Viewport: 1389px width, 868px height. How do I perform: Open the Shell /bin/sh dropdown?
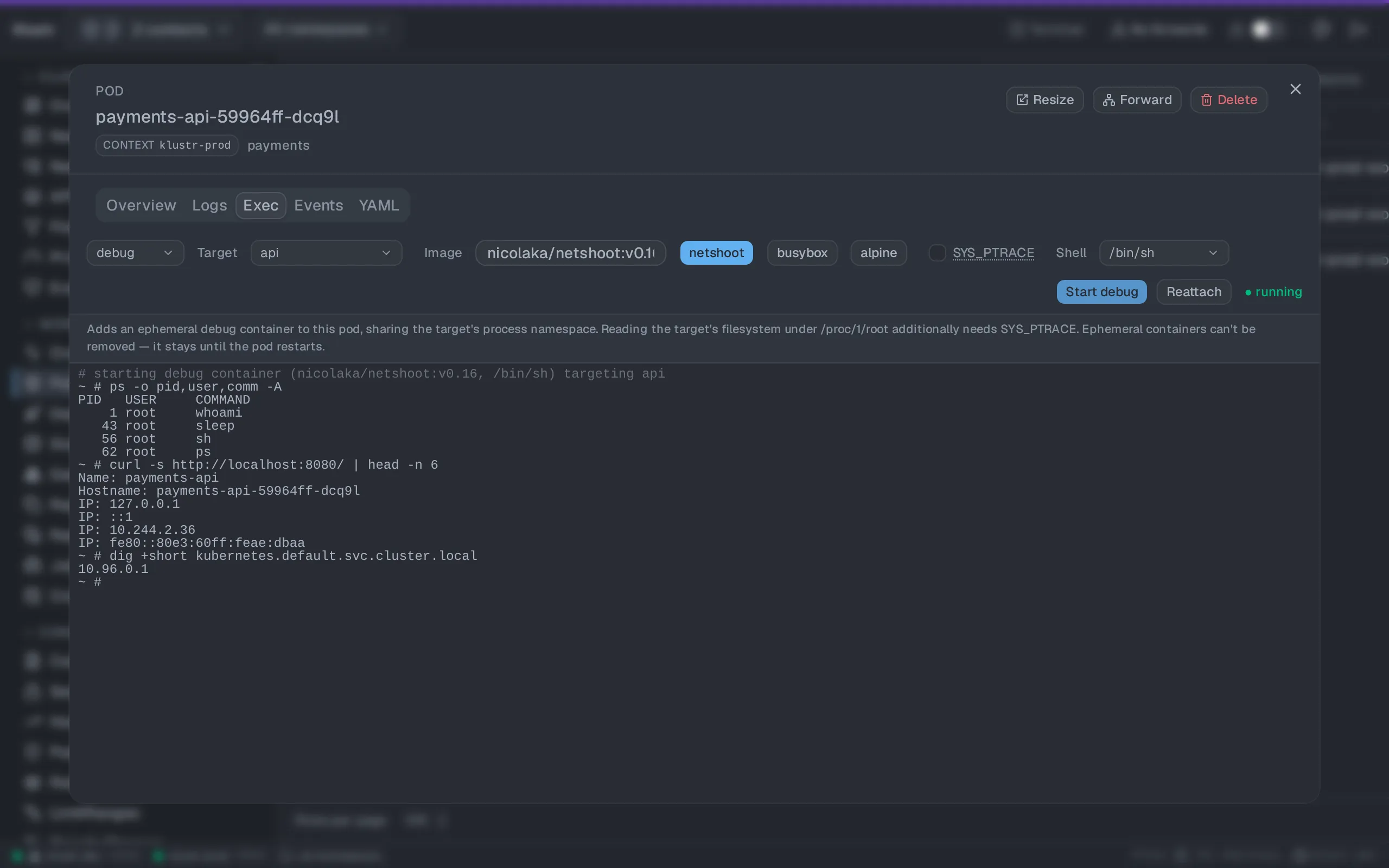click(1163, 253)
